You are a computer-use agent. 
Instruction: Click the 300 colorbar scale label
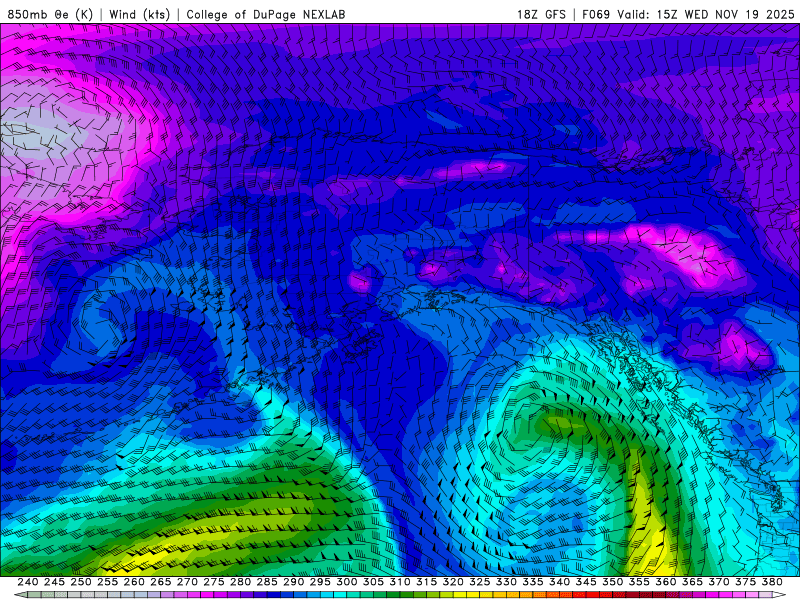(346, 582)
